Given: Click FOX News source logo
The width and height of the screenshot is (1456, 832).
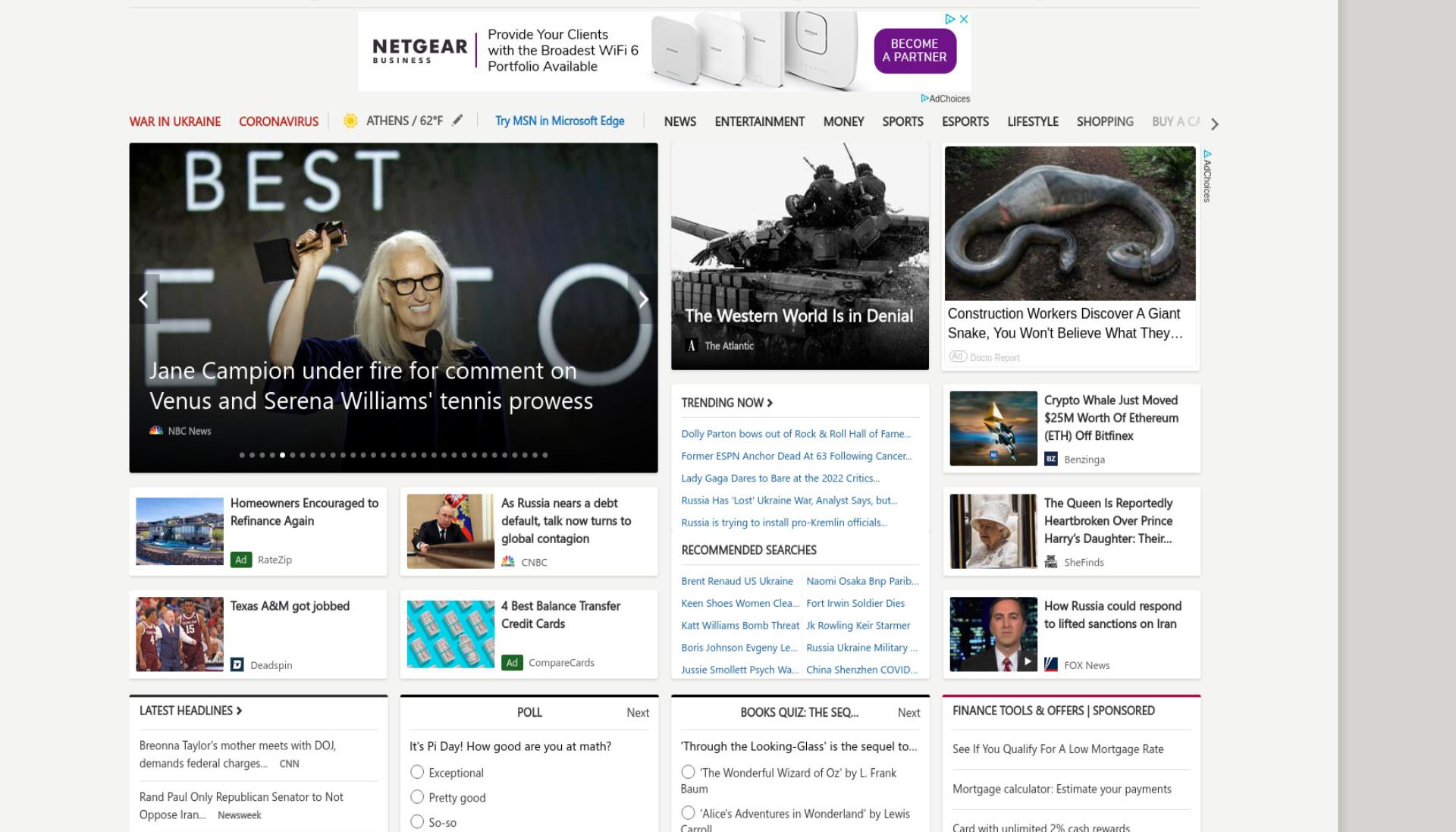Looking at the screenshot, I should (1050, 665).
